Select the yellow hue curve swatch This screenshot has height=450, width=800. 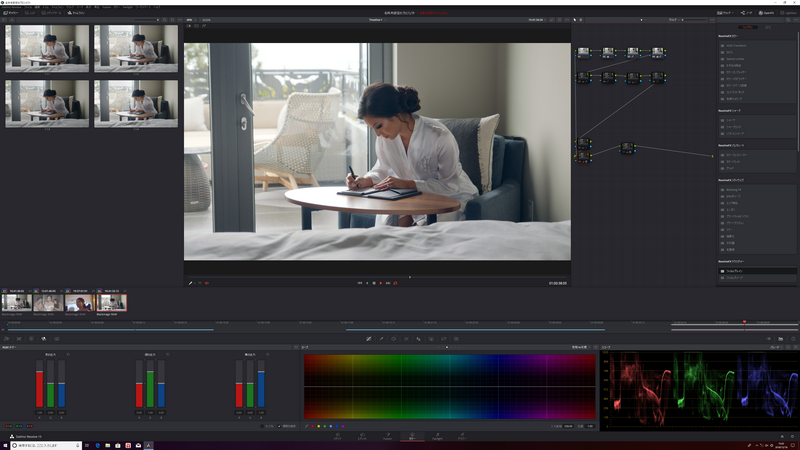point(319,426)
